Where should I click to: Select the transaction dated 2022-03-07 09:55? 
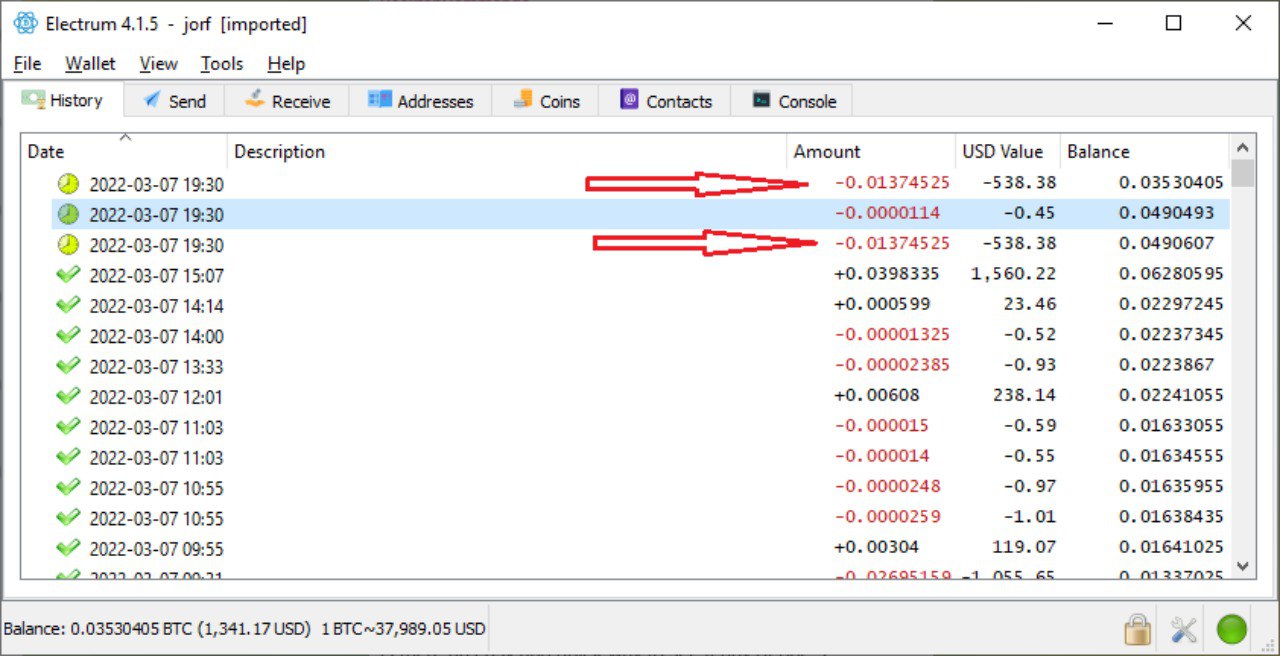pyautogui.click(x=640, y=548)
